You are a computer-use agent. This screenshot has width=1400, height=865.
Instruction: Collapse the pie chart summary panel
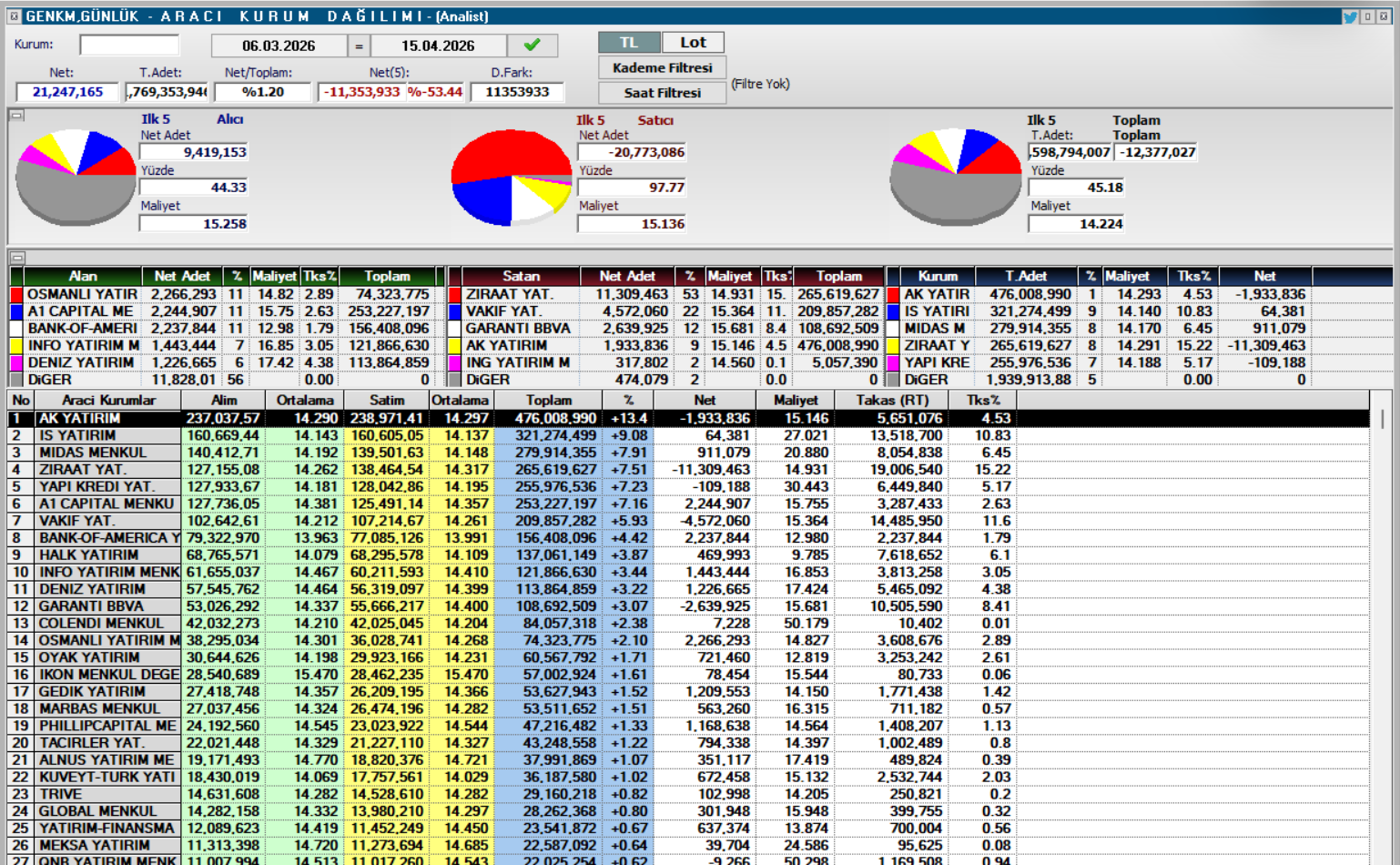coord(17,116)
